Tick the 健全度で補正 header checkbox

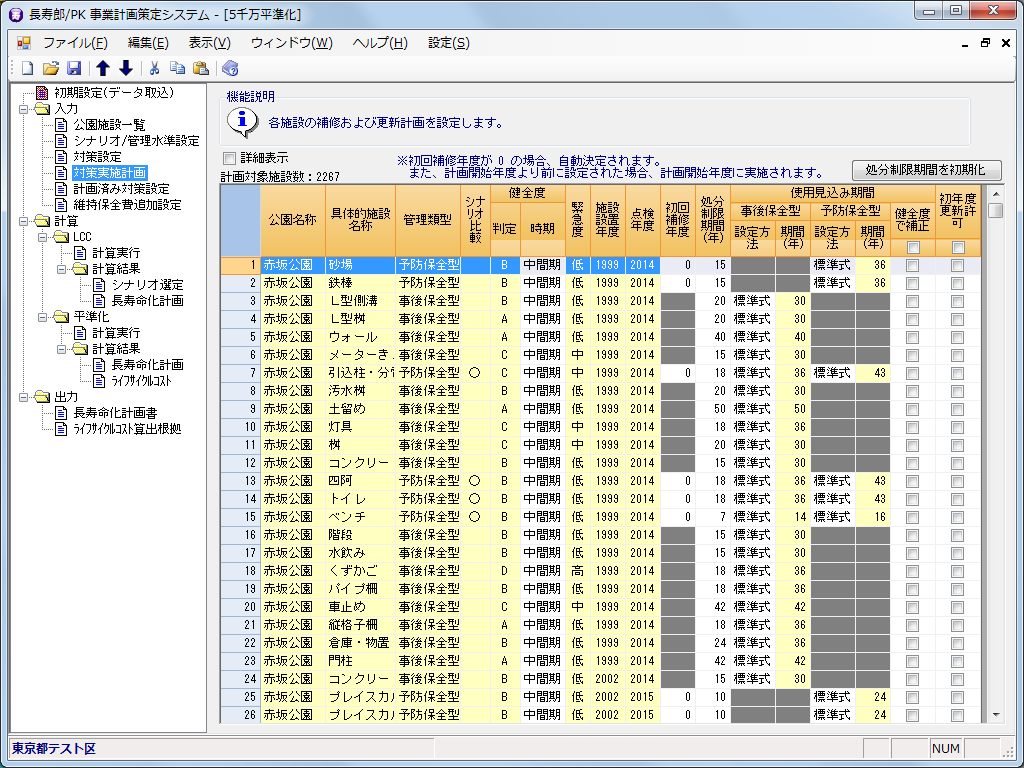(912, 247)
